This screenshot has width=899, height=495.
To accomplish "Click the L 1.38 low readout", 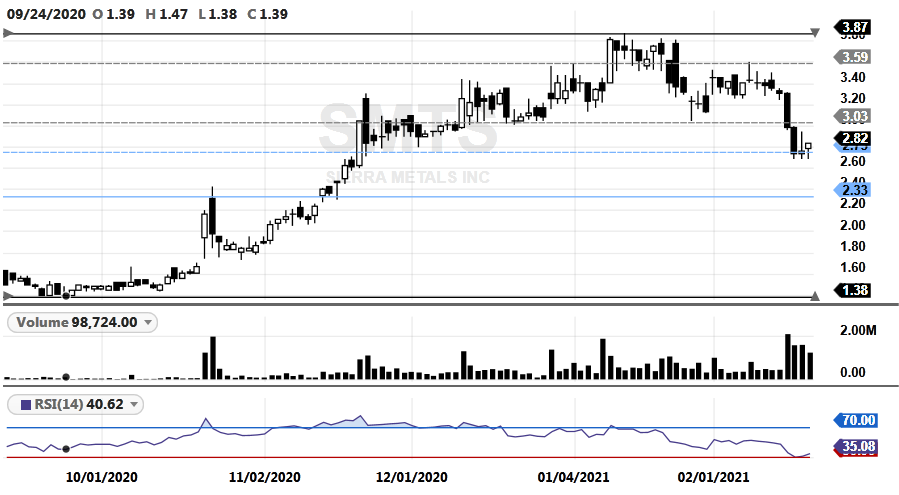I will (217, 14).
